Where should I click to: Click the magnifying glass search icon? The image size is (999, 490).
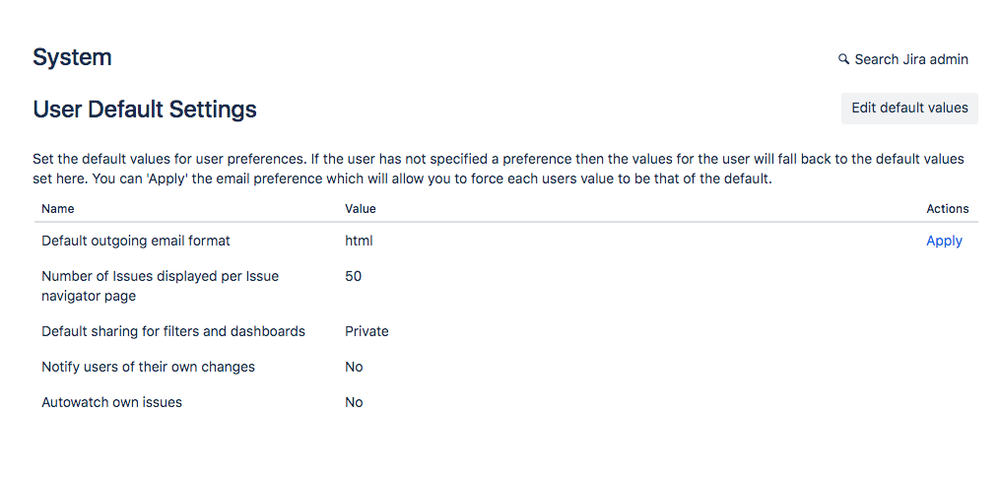coord(843,60)
